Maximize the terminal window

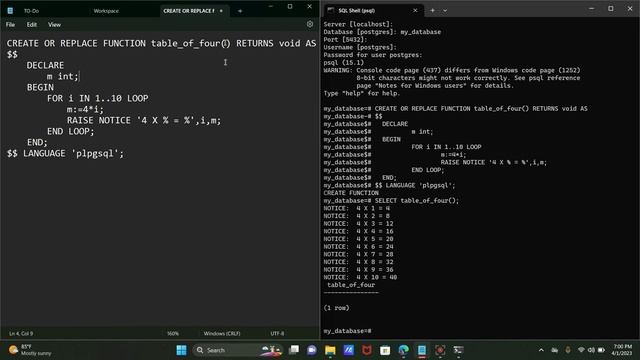coord(611,8)
